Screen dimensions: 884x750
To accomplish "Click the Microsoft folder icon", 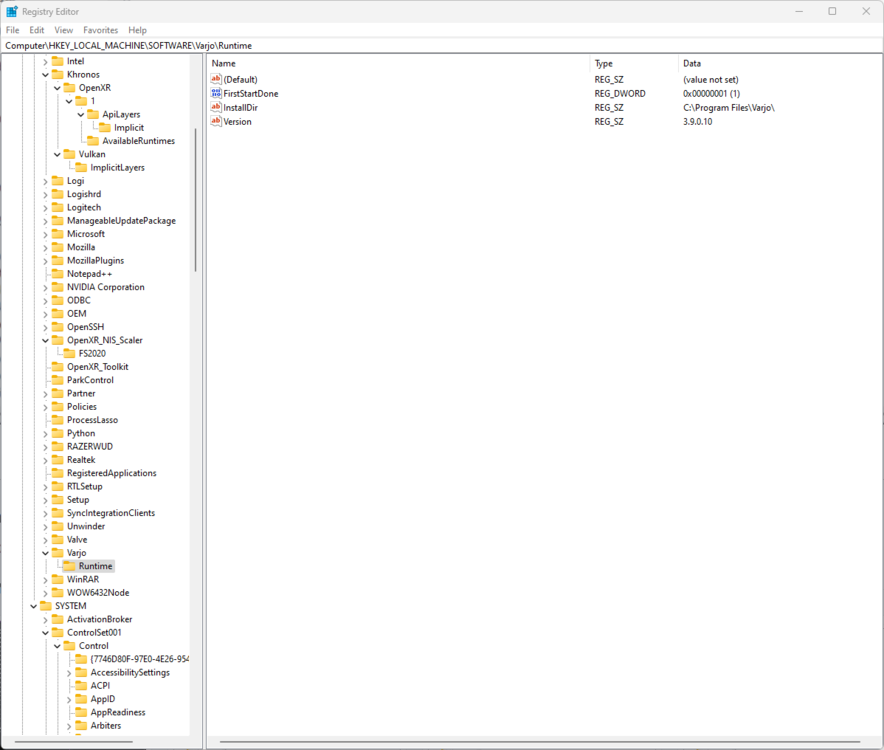I will point(58,233).
